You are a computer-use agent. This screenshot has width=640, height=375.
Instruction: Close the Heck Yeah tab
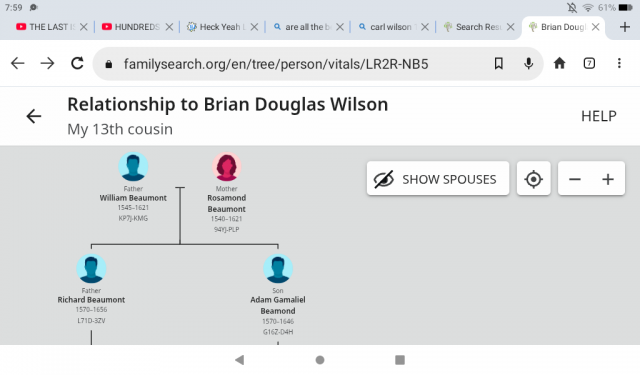tap(254, 27)
